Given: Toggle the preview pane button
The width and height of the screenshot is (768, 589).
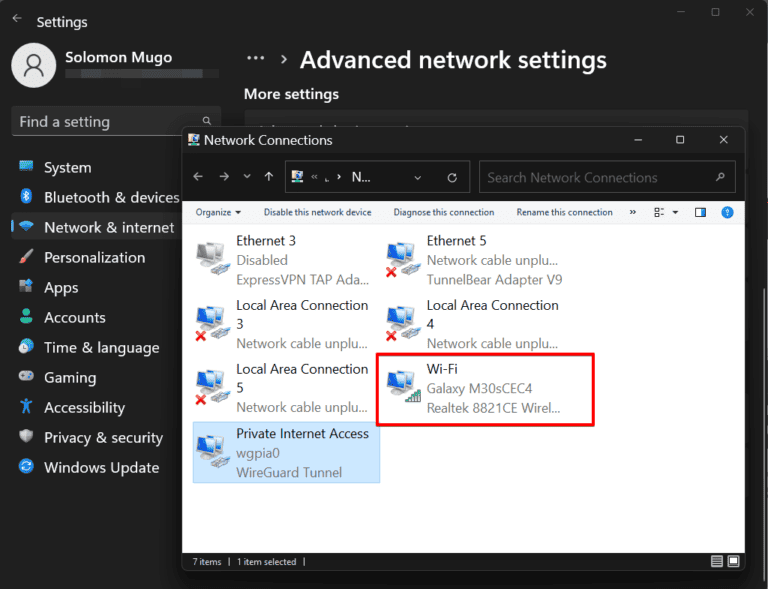Looking at the screenshot, I should tap(700, 212).
